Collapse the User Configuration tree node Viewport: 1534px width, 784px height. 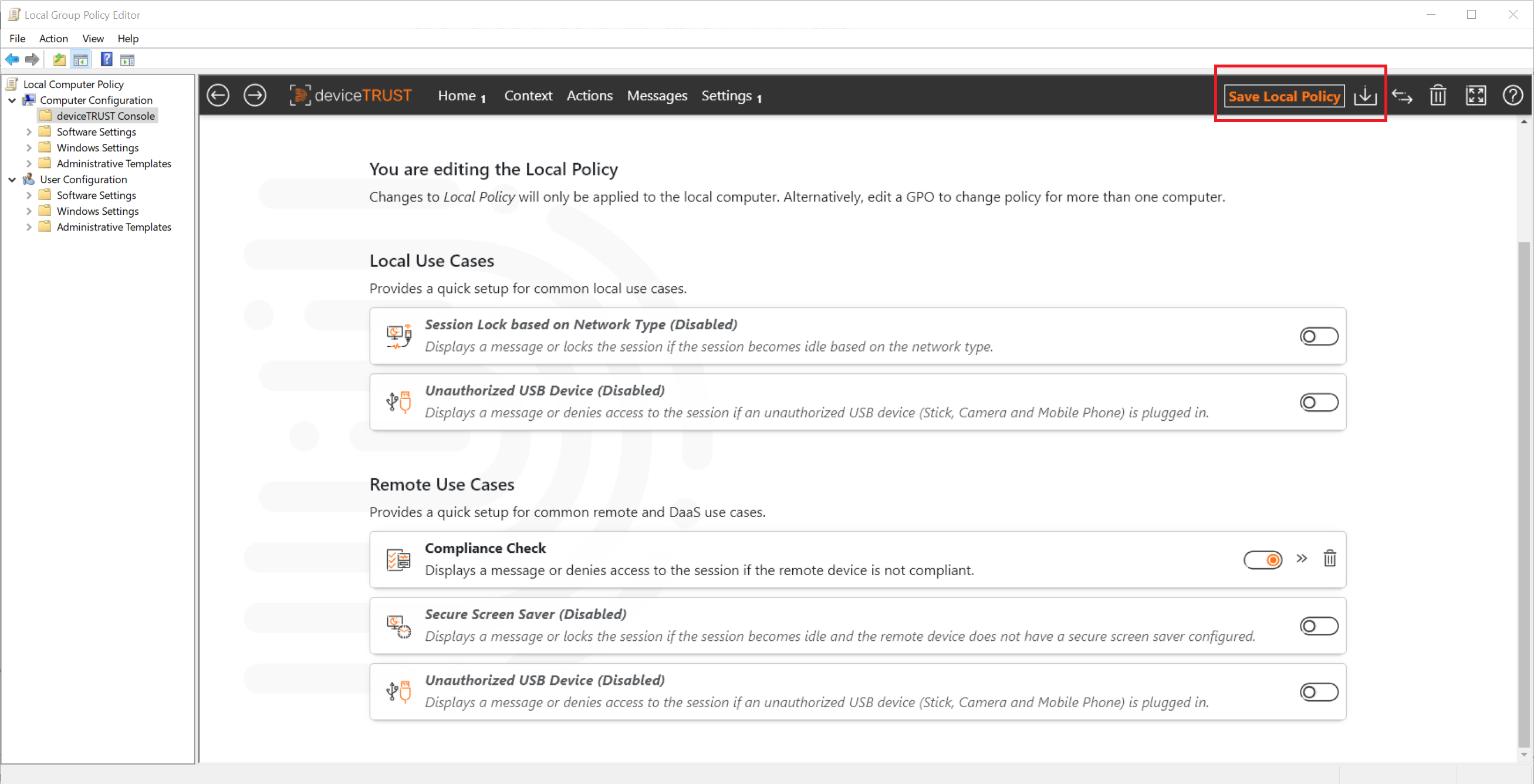12,179
